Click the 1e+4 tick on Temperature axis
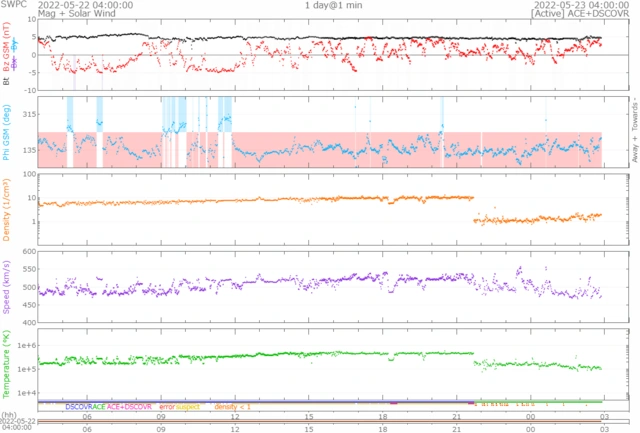The image size is (640, 433). pos(27,393)
